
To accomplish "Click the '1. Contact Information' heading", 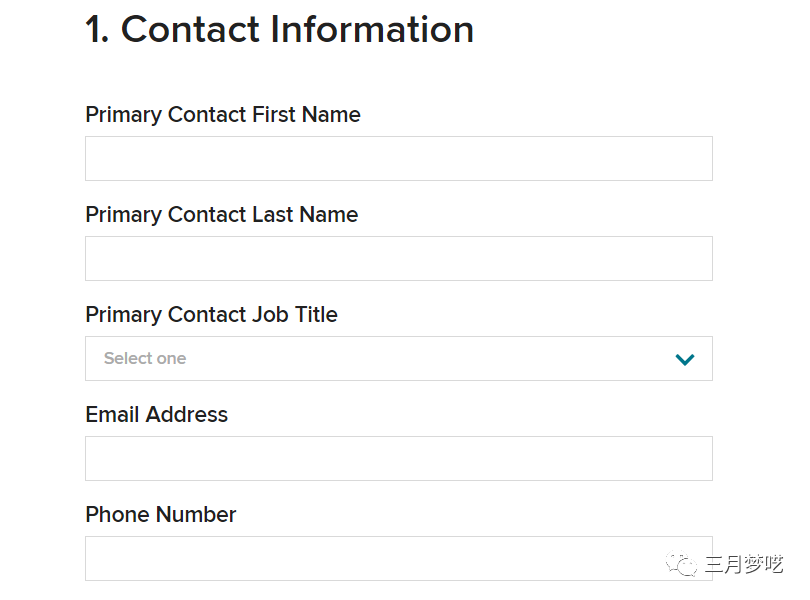I will 279,30.
